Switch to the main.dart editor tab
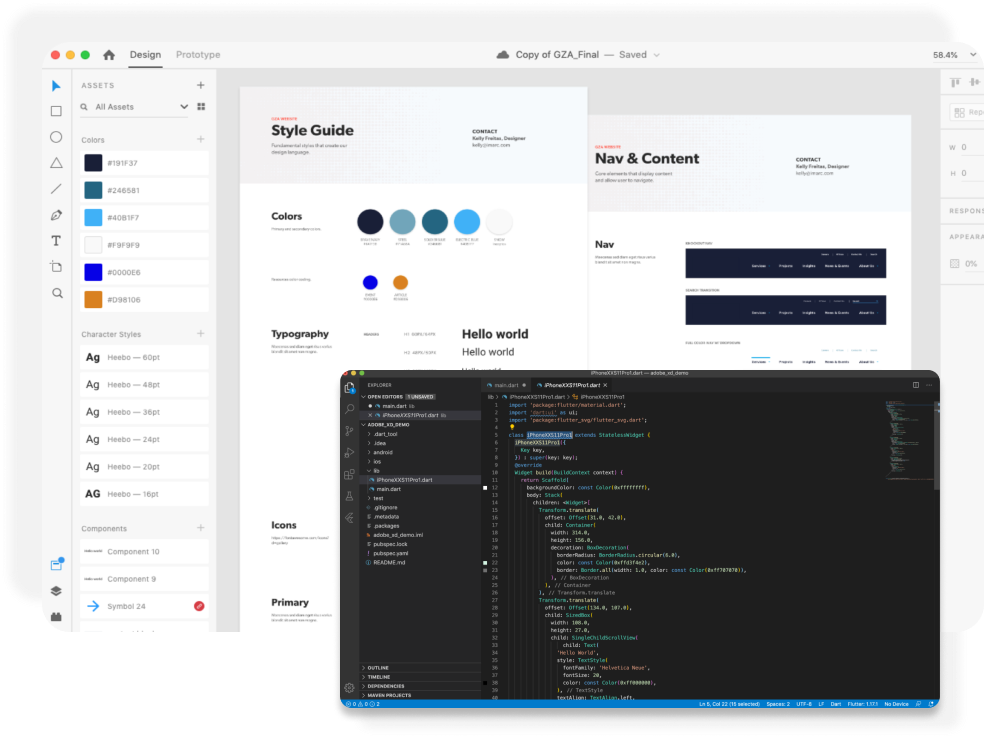The image size is (984, 738). (x=503, y=385)
